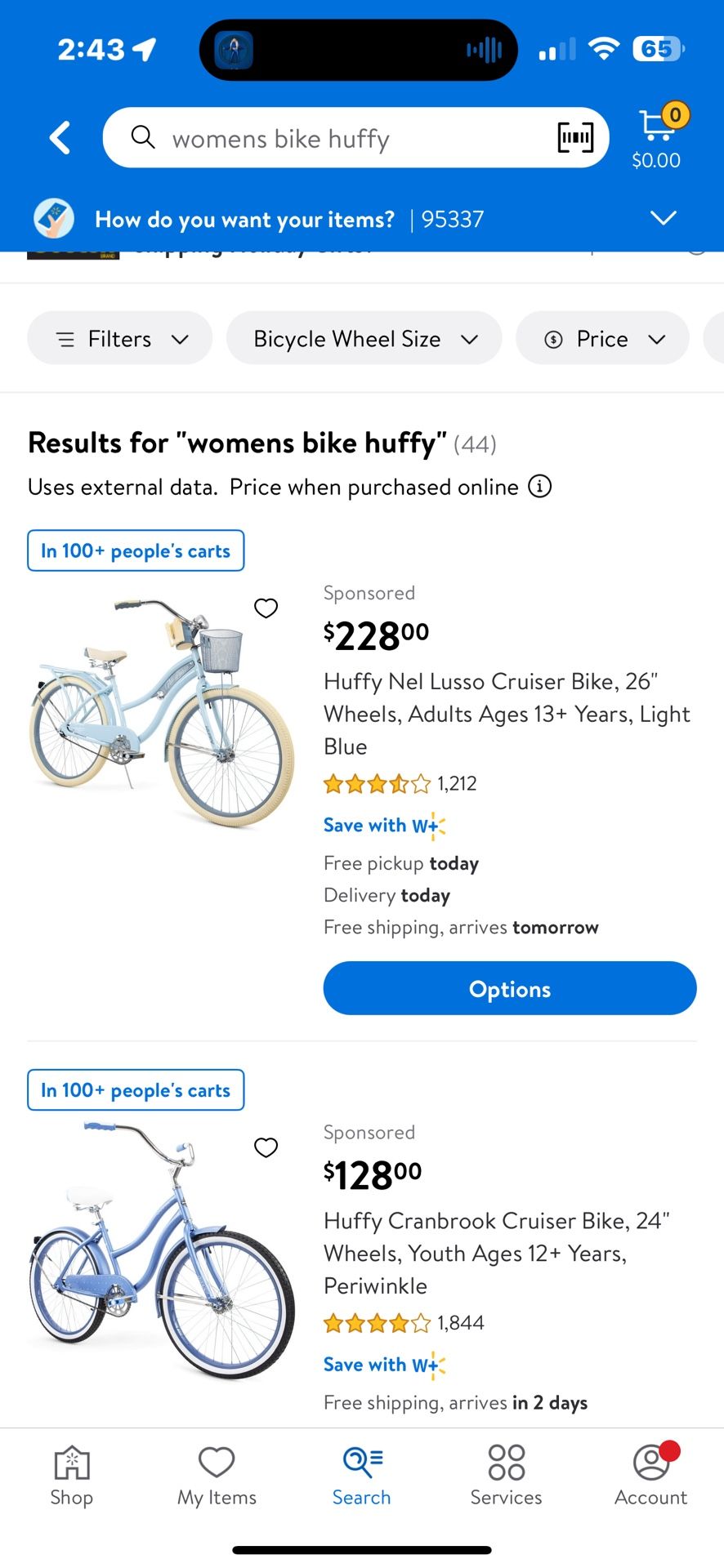Screen dimensions: 724x1568
Task: Tap the light blue bike thumbnail
Action: 162,710
